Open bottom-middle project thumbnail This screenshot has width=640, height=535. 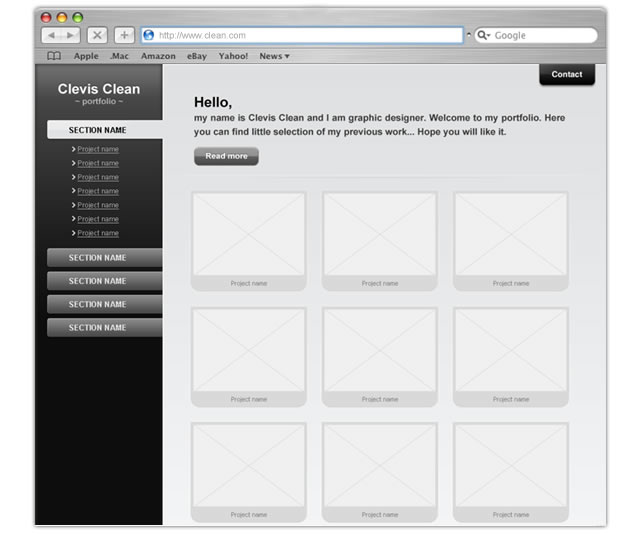[x=380, y=472]
